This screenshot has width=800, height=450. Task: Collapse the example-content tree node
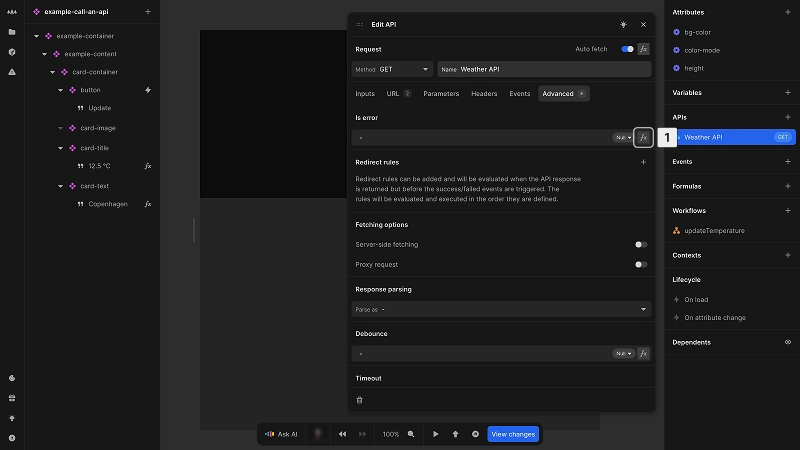coord(44,54)
